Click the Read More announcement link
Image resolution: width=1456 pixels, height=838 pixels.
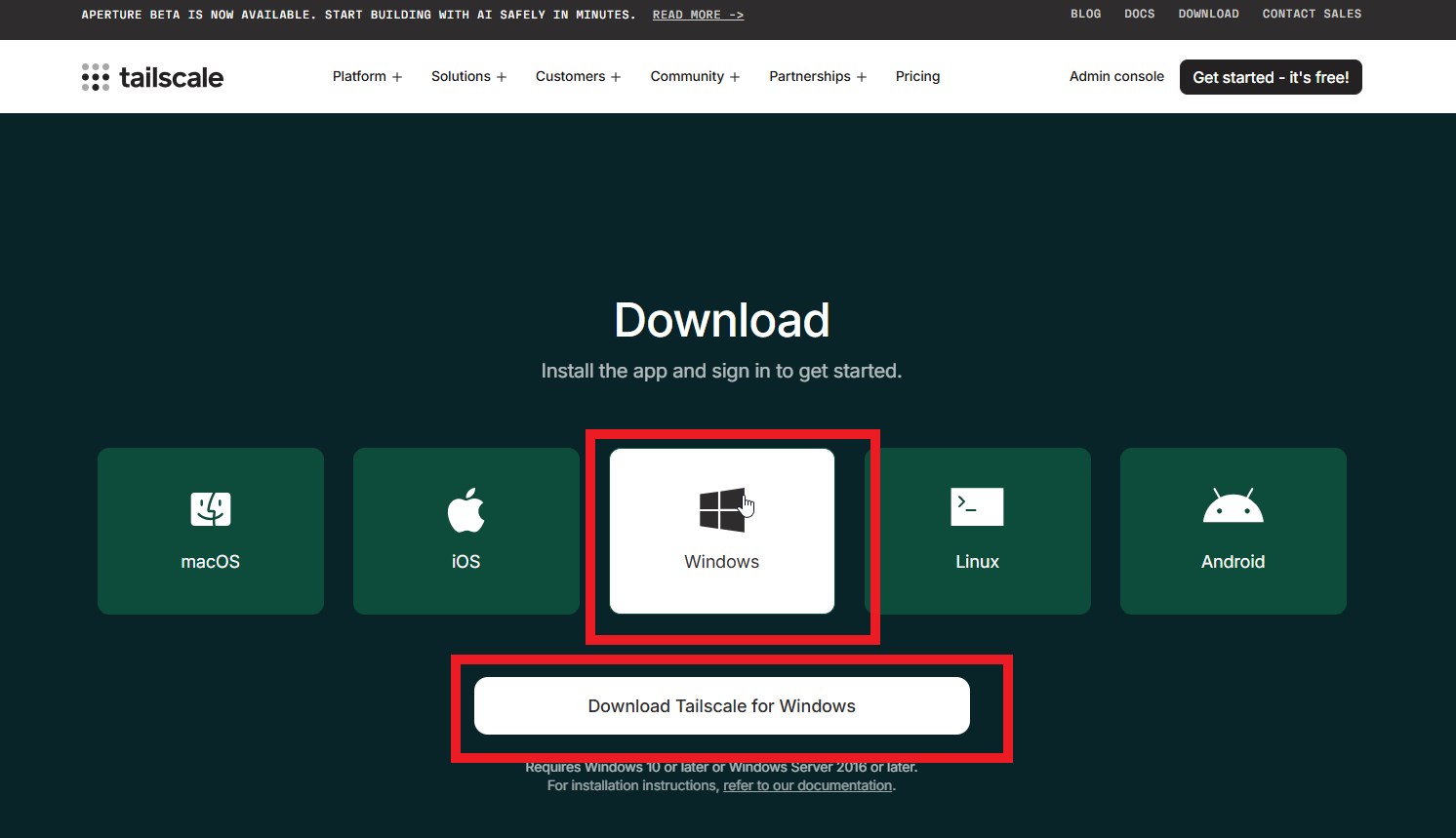pyautogui.click(x=698, y=15)
